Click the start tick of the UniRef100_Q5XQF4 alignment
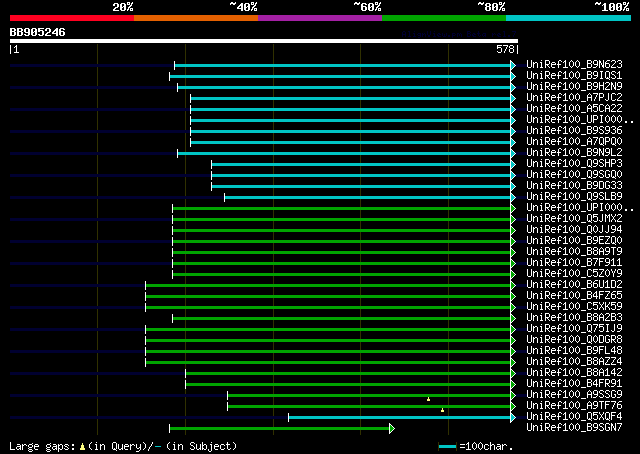 pos(289,417)
